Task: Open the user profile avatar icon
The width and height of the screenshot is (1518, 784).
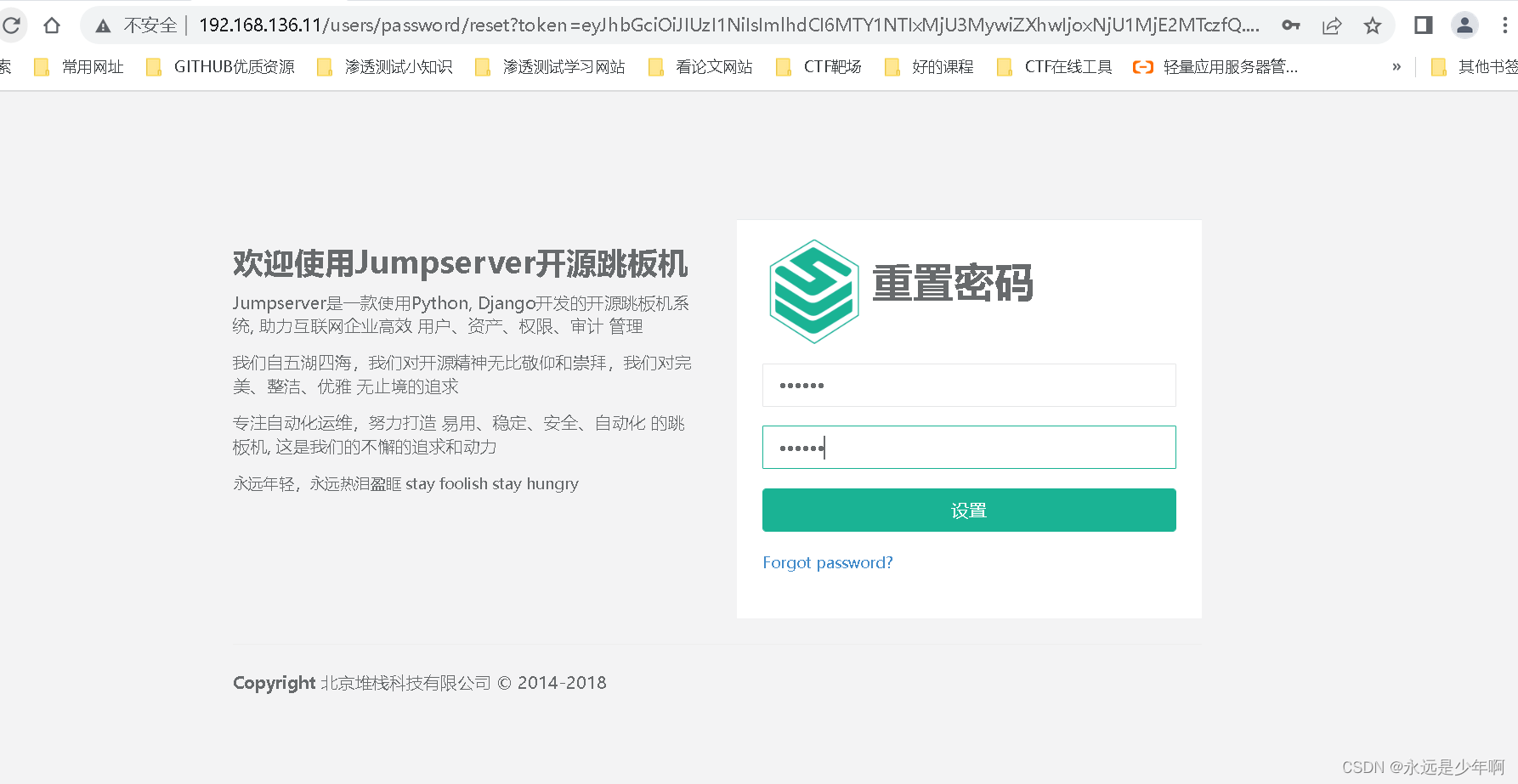Action: (x=1464, y=25)
